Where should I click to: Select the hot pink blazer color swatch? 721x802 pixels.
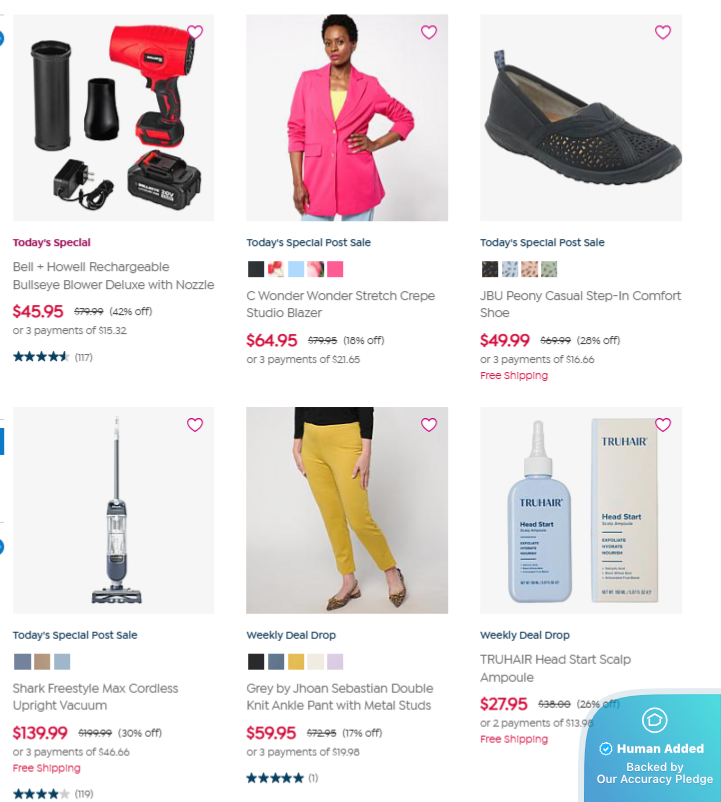[x=335, y=269]
